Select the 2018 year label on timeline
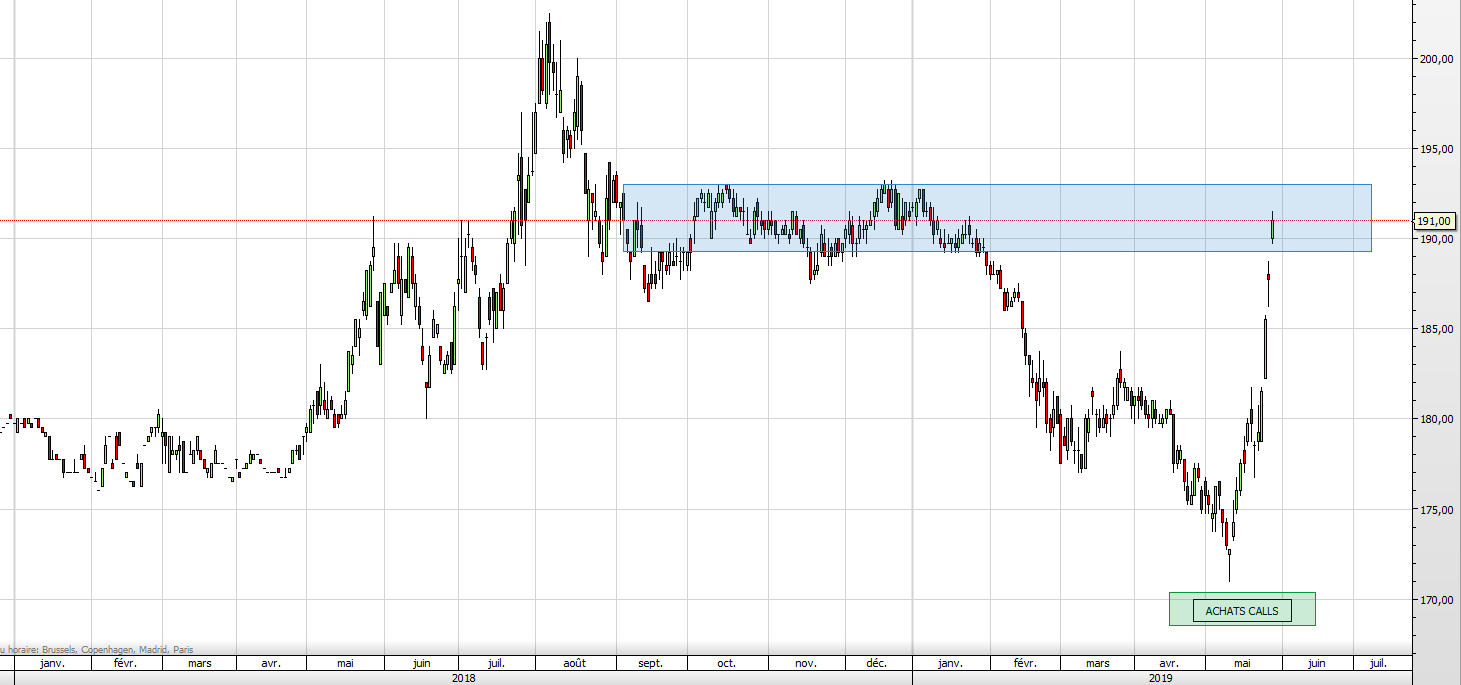 point(462,678)
